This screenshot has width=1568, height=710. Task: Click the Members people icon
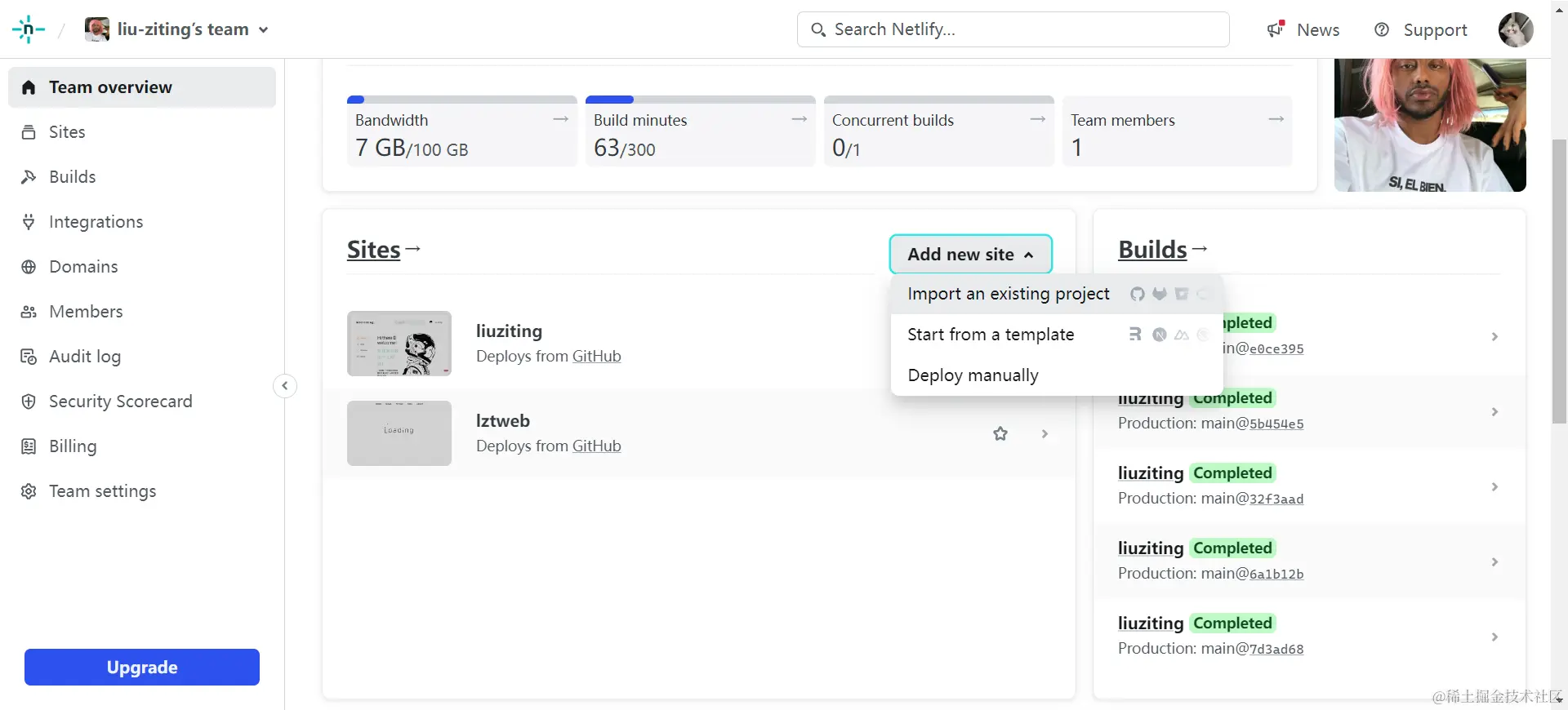(29, 312)
